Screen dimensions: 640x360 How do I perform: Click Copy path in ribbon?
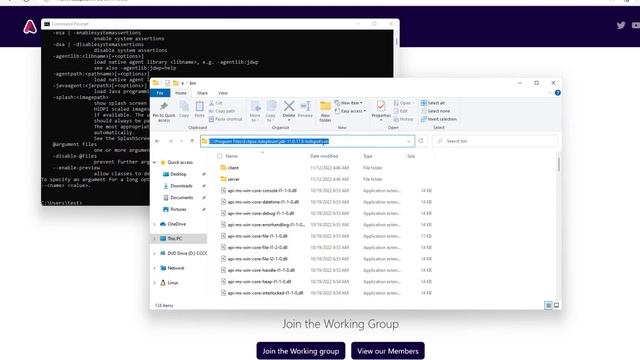pos(222,111)
